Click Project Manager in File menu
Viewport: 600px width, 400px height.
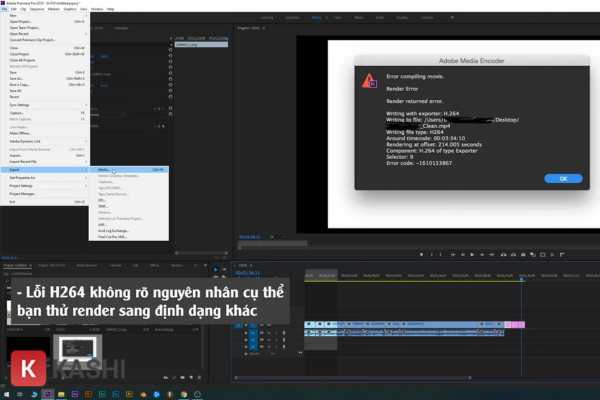pyautogui.click(x=45, y=194)
